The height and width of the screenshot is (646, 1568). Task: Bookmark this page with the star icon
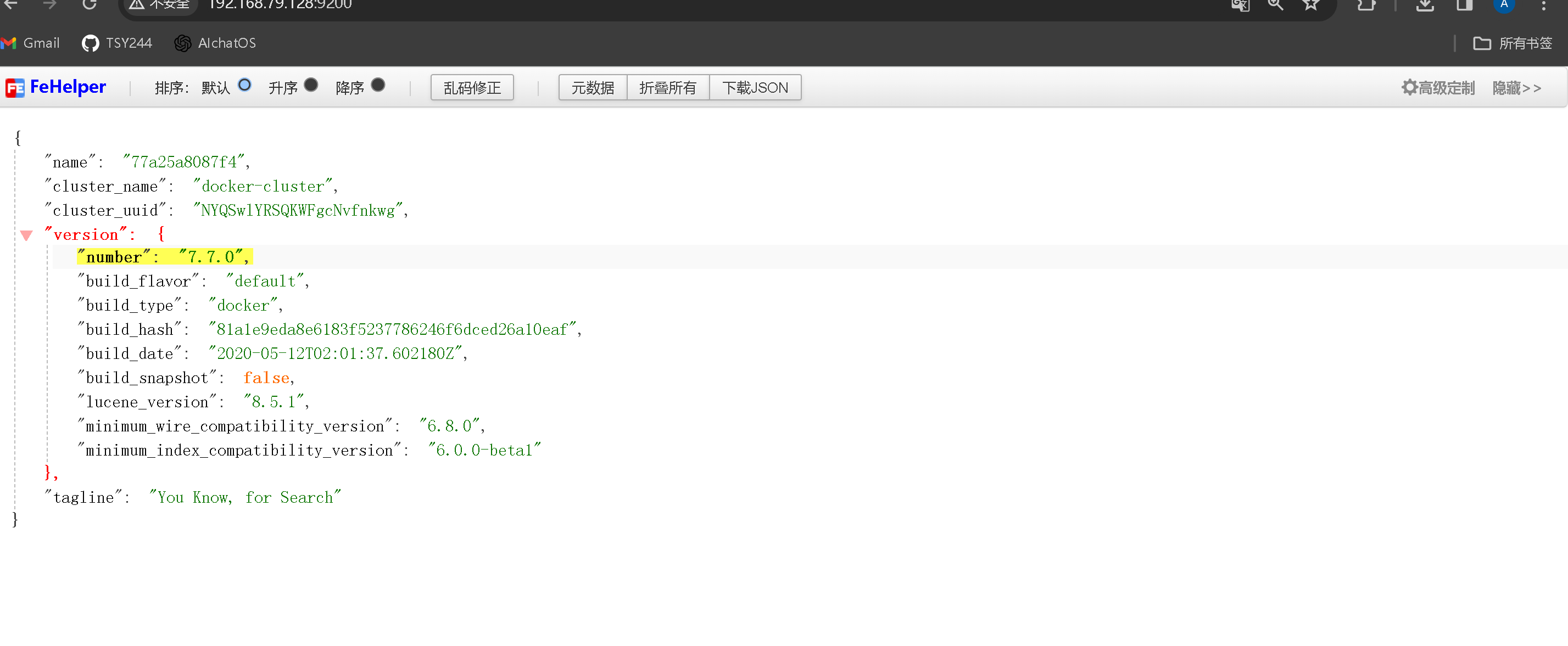coord(1310,4)
